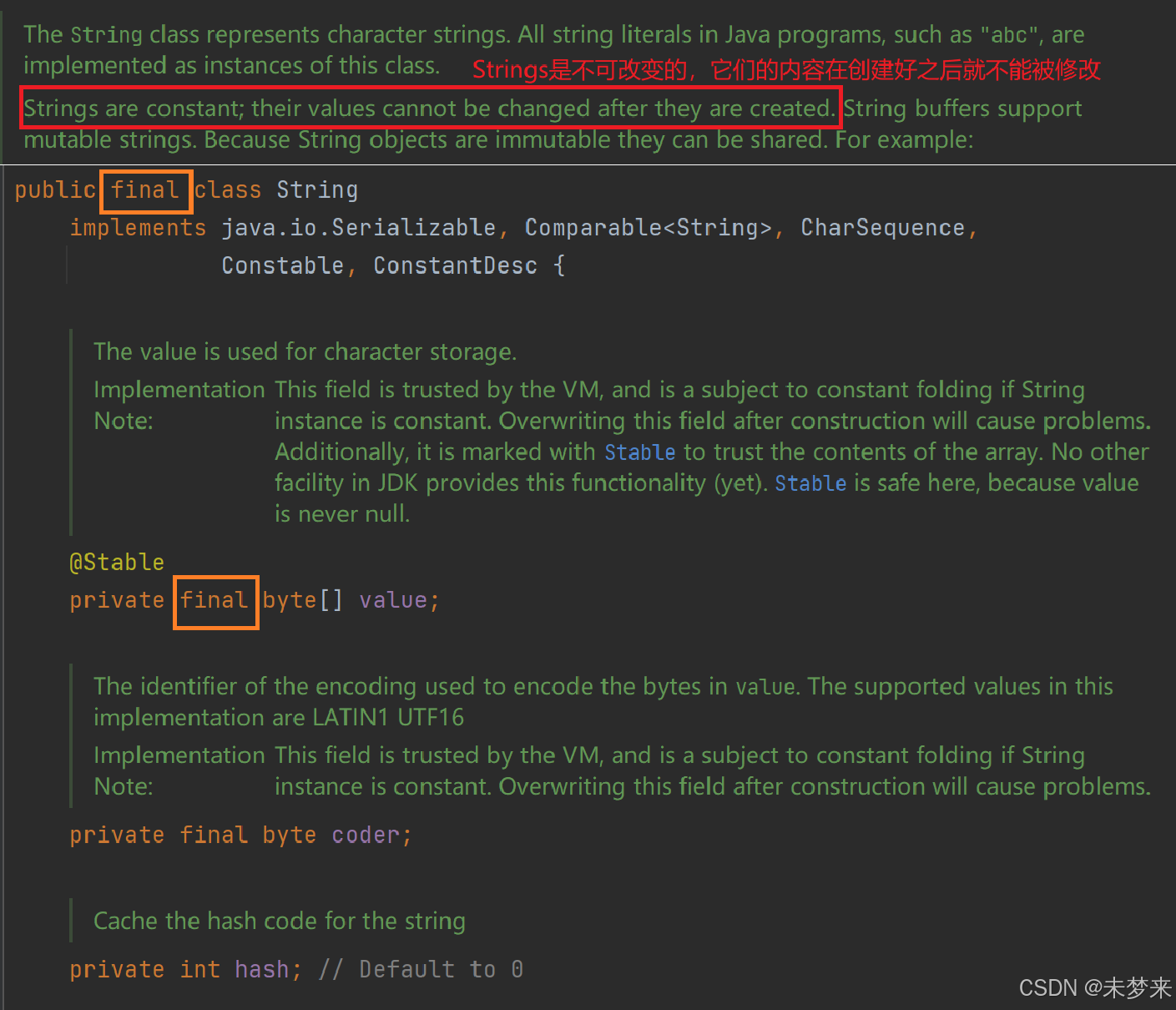This screenshot has height=1010, width=1176.
Task: Click 'byte[]' type of the value field
Action: (302, 600)
